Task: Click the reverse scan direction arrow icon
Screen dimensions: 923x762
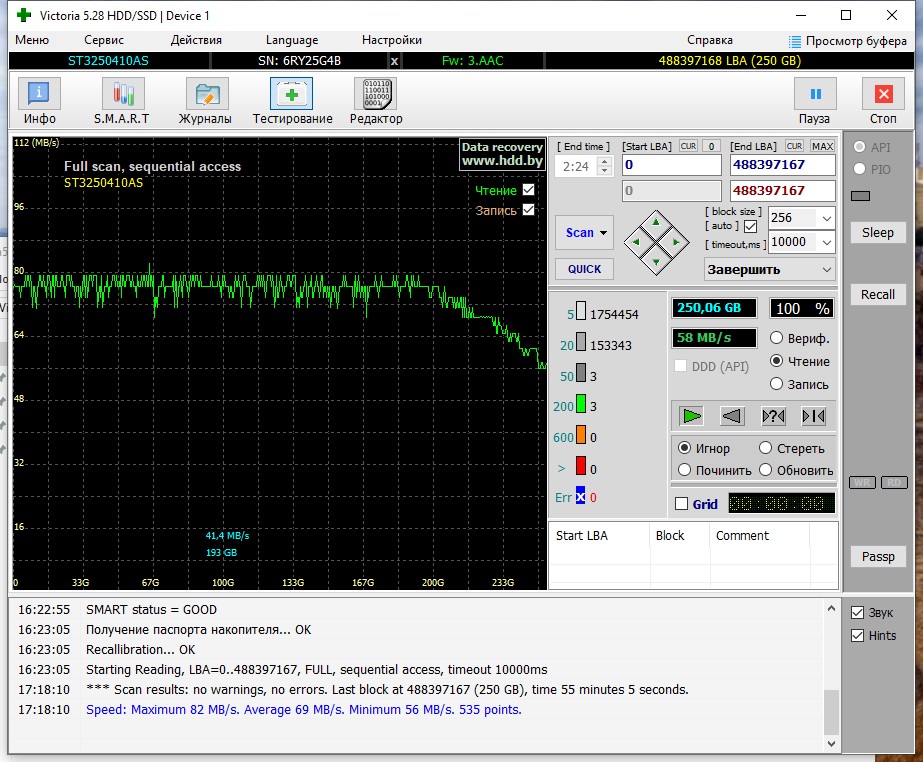Action: click(x=732, y=416)
